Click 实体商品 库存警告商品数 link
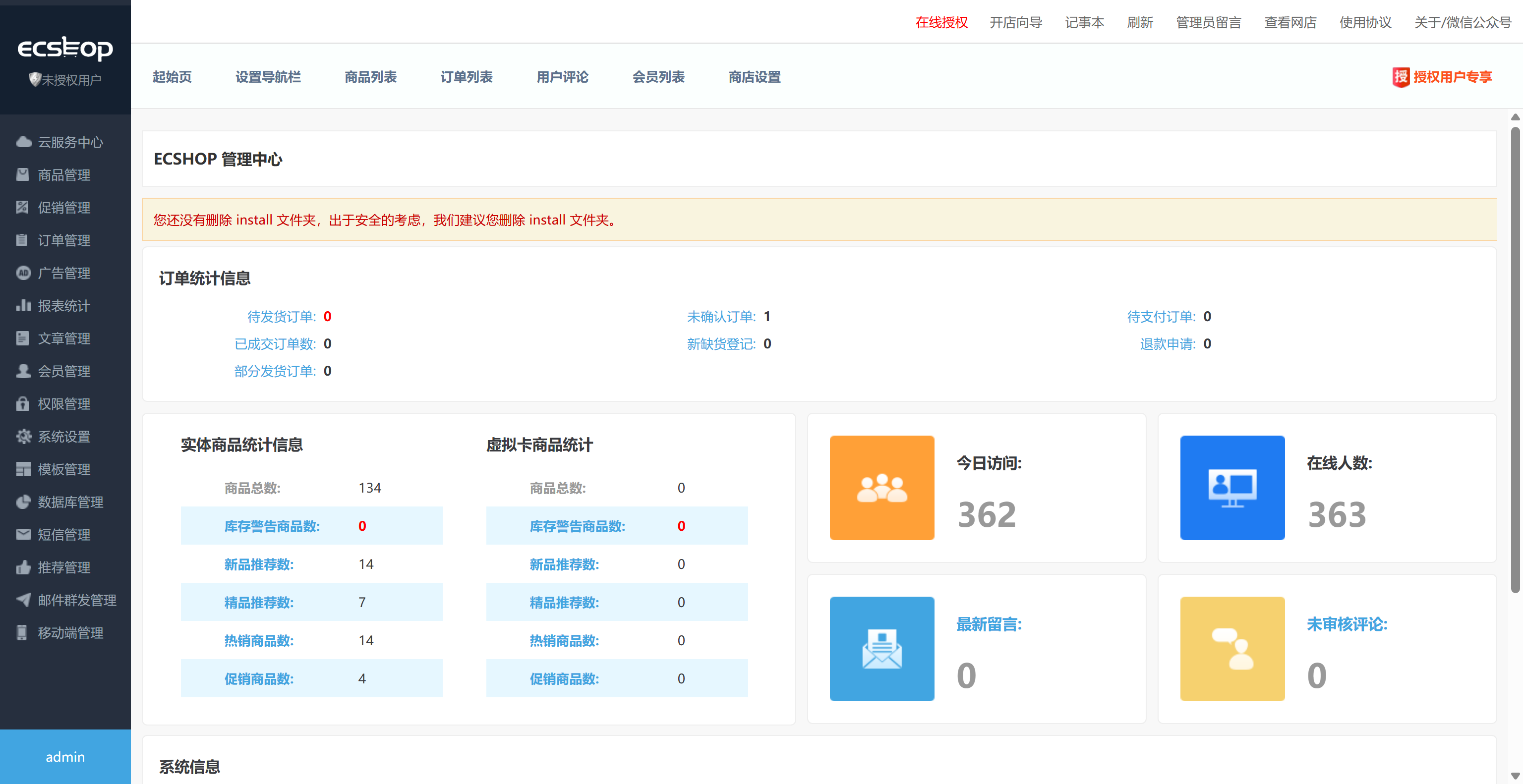Viewport: 1523px width, 784px height. click(x=272, y=526)
